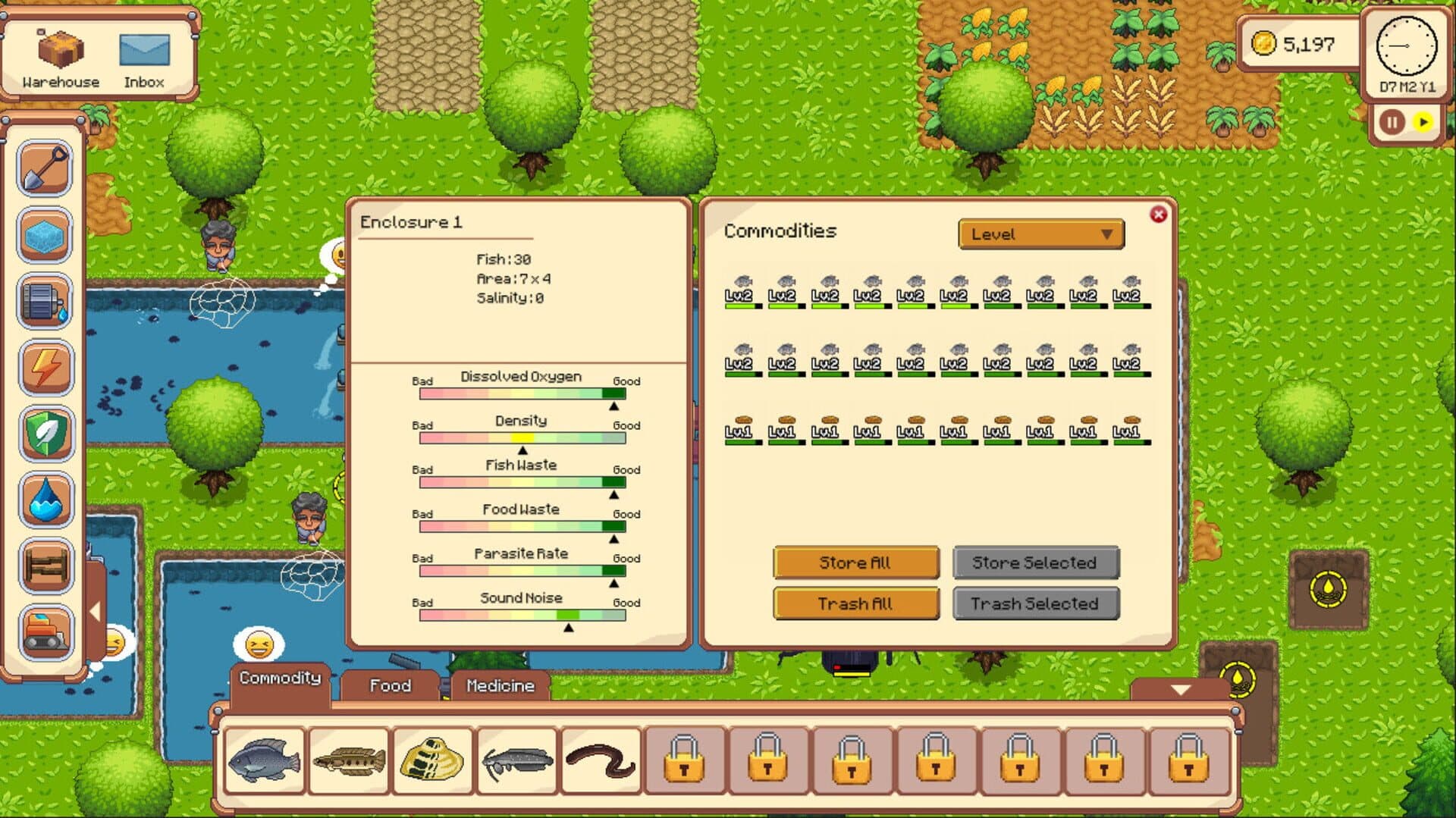The height and width of the screenshot is (818, 1456).
Task: Select the water block tool
Action: pos(45,235)
